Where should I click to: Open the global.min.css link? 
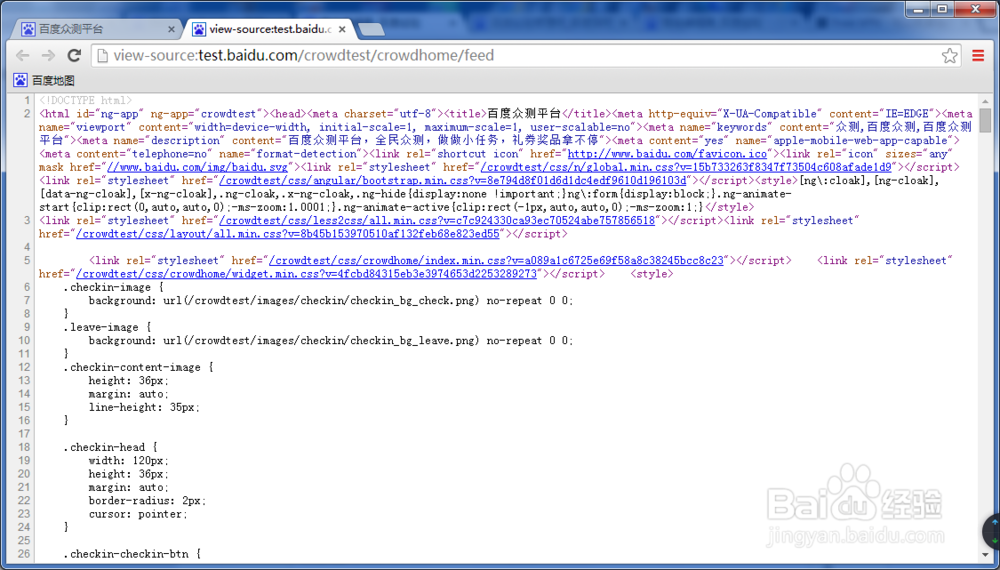686,167
